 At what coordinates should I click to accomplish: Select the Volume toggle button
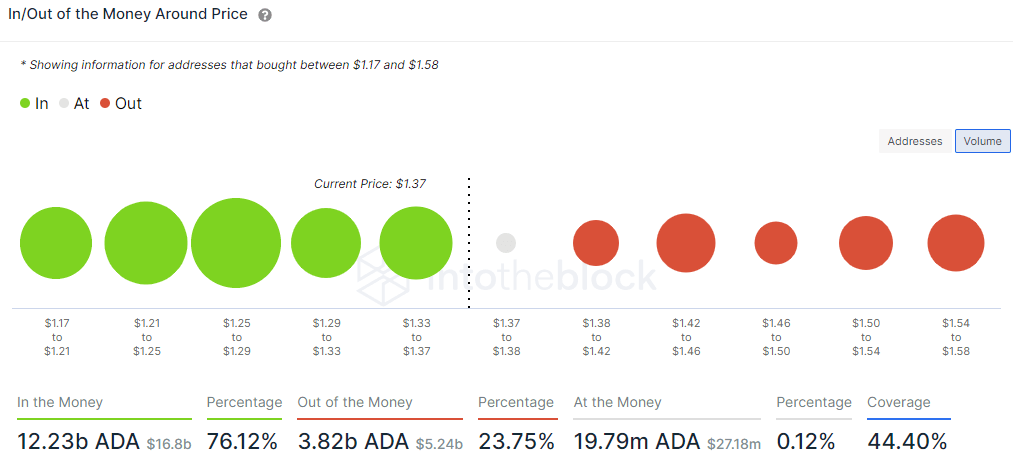tap(982, 141)
